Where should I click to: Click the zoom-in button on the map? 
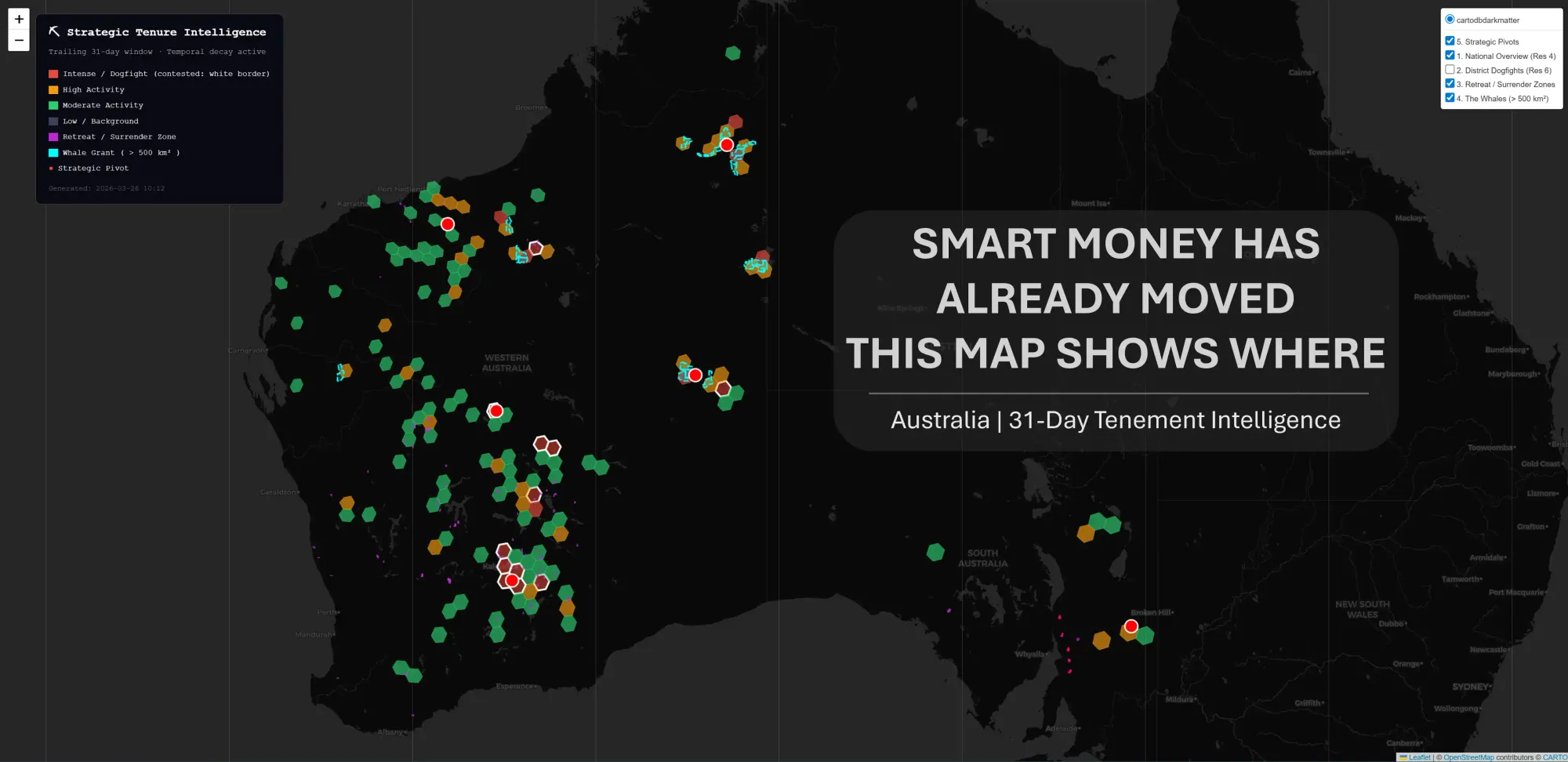[x=18, y=19]
